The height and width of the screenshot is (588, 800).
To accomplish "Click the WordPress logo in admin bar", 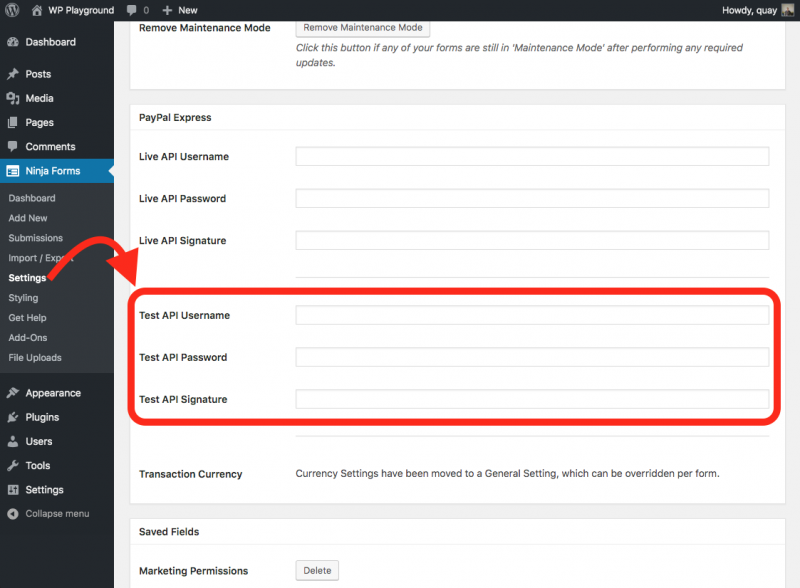I will (11, 10).
